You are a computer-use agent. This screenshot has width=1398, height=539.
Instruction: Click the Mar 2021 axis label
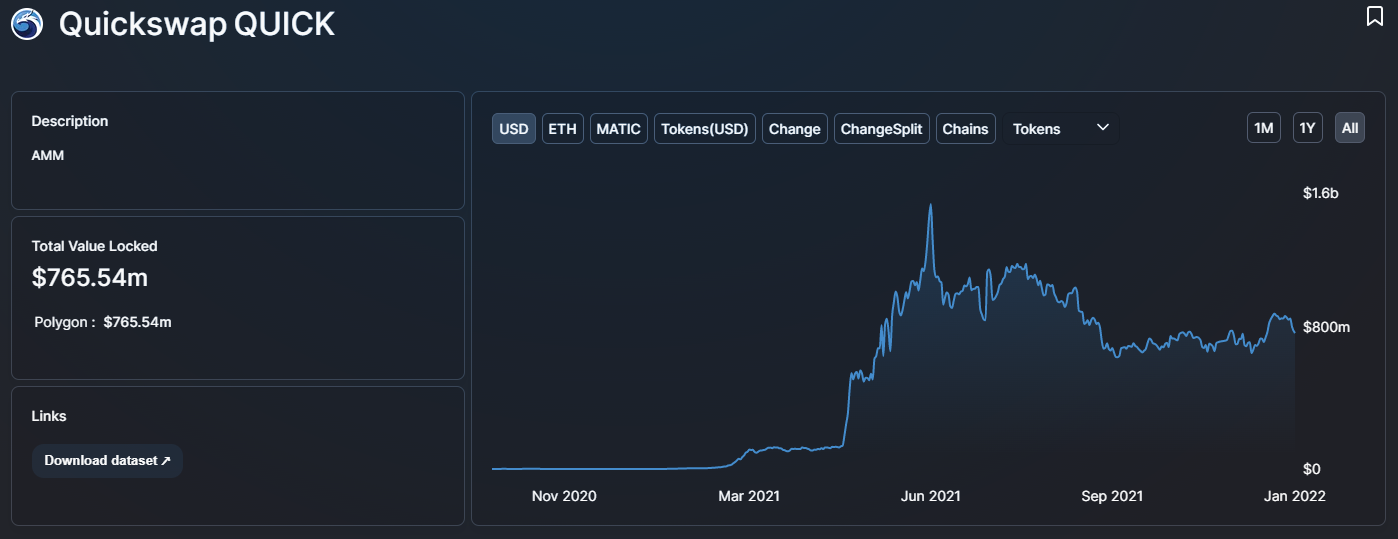(749, 496)
